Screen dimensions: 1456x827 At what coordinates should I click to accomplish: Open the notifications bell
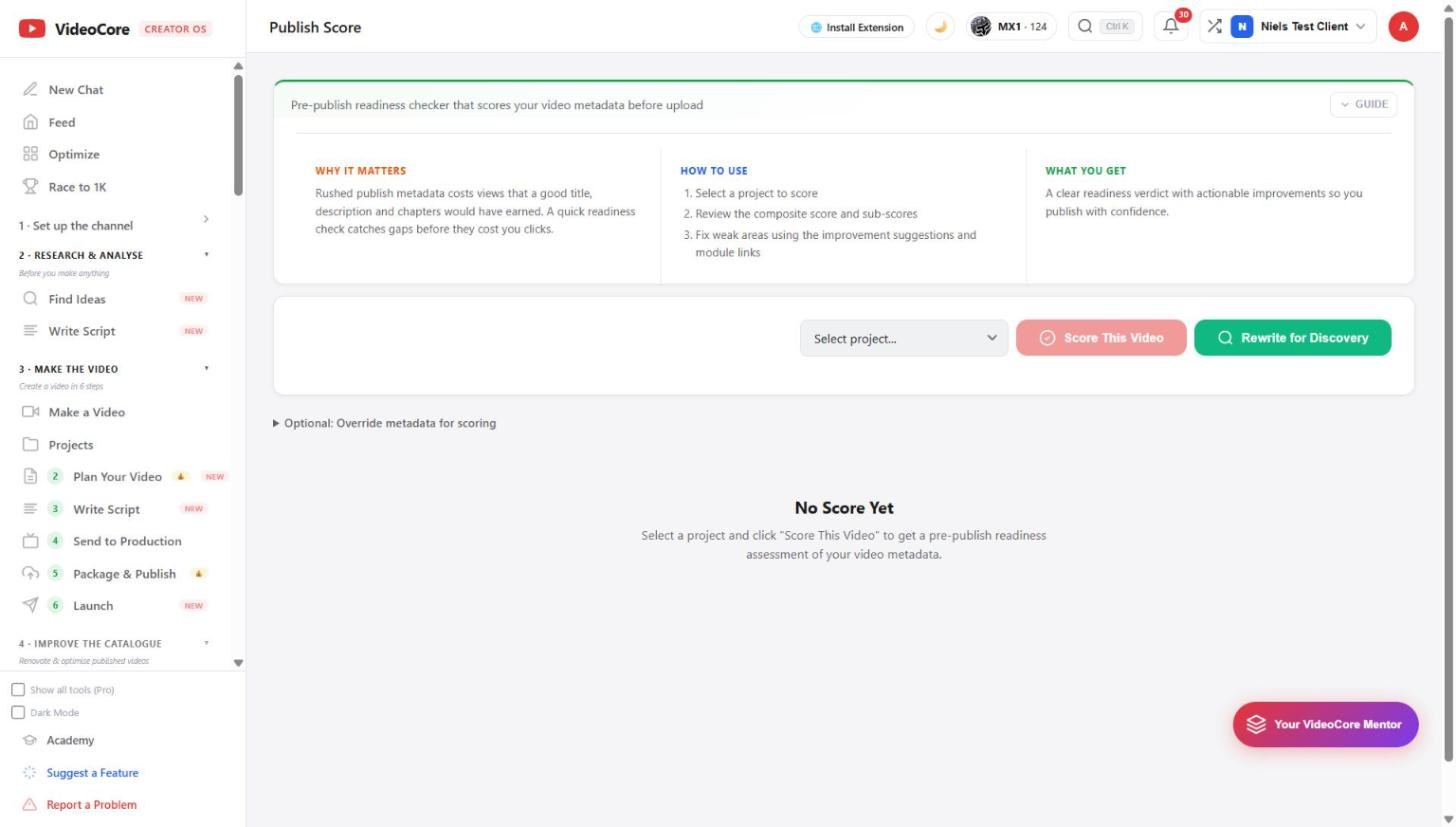click(1171, 27)
